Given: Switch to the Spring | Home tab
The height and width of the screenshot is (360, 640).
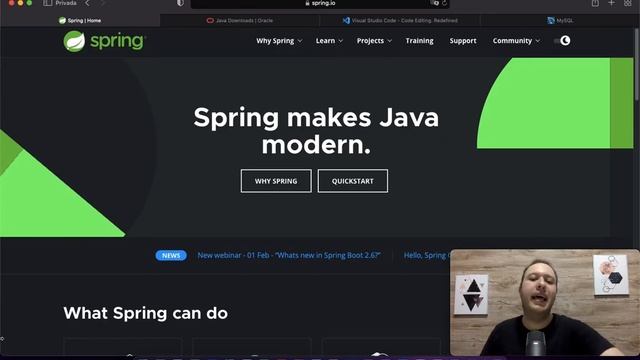Looking at the screenshot, I should pos(80,20).
